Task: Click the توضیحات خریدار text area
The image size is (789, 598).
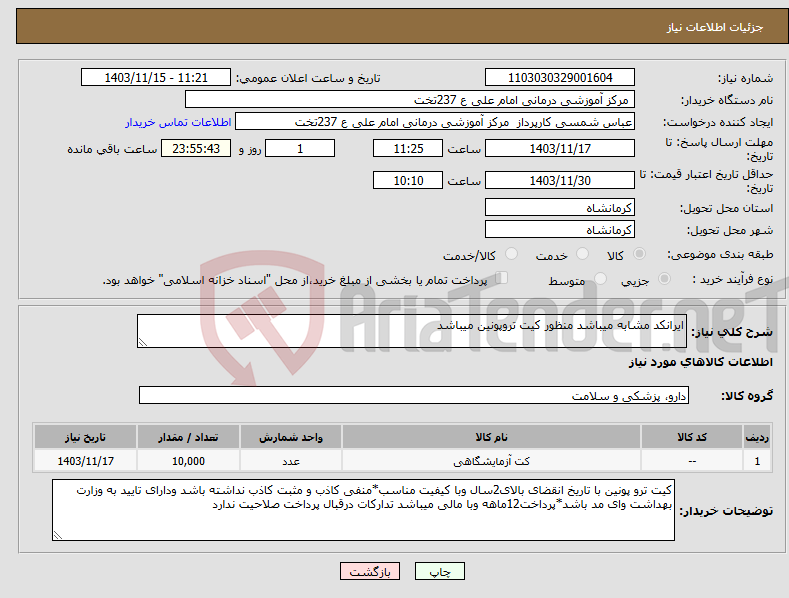Action: tap(363, 510)
